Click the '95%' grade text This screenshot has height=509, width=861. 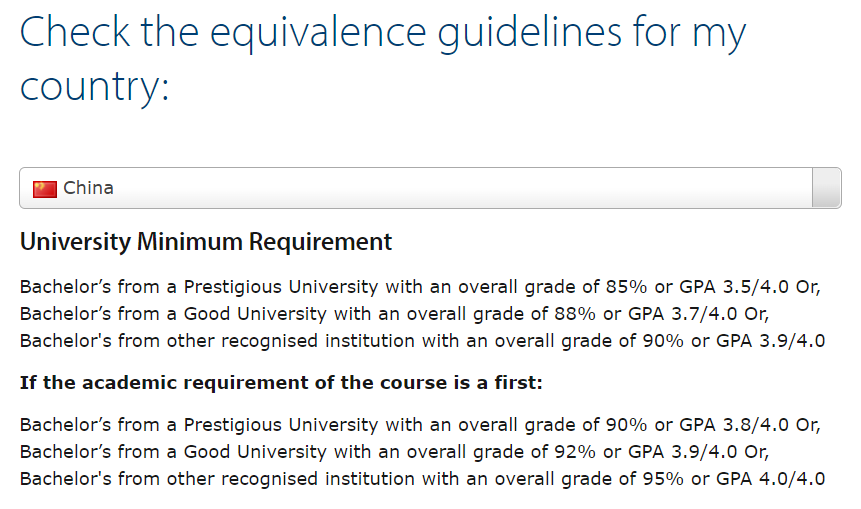point(664,478)
